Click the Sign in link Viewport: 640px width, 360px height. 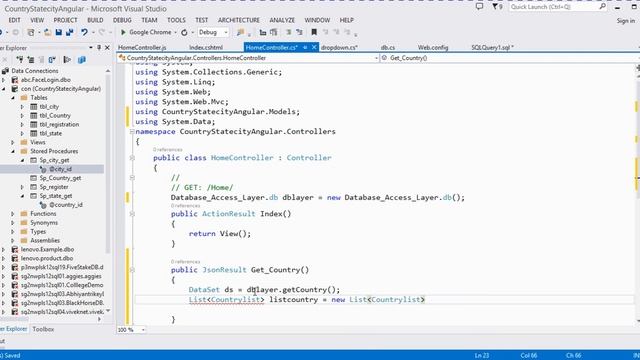click(626, 20)
